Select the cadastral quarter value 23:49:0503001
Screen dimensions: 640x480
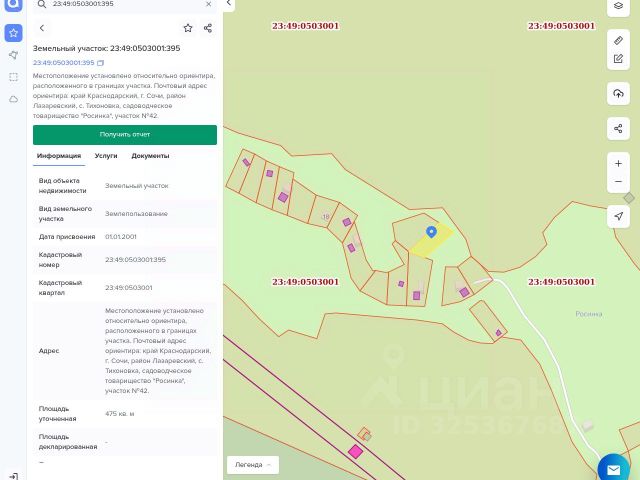(129, 288)
